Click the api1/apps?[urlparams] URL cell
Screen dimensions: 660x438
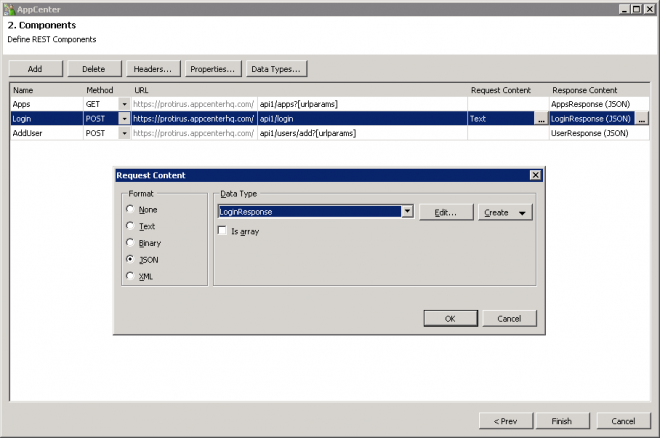coord(362,104)
